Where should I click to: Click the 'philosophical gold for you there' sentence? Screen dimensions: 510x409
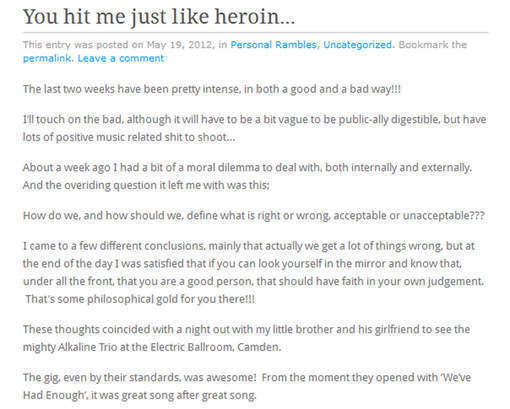[140, 299]
